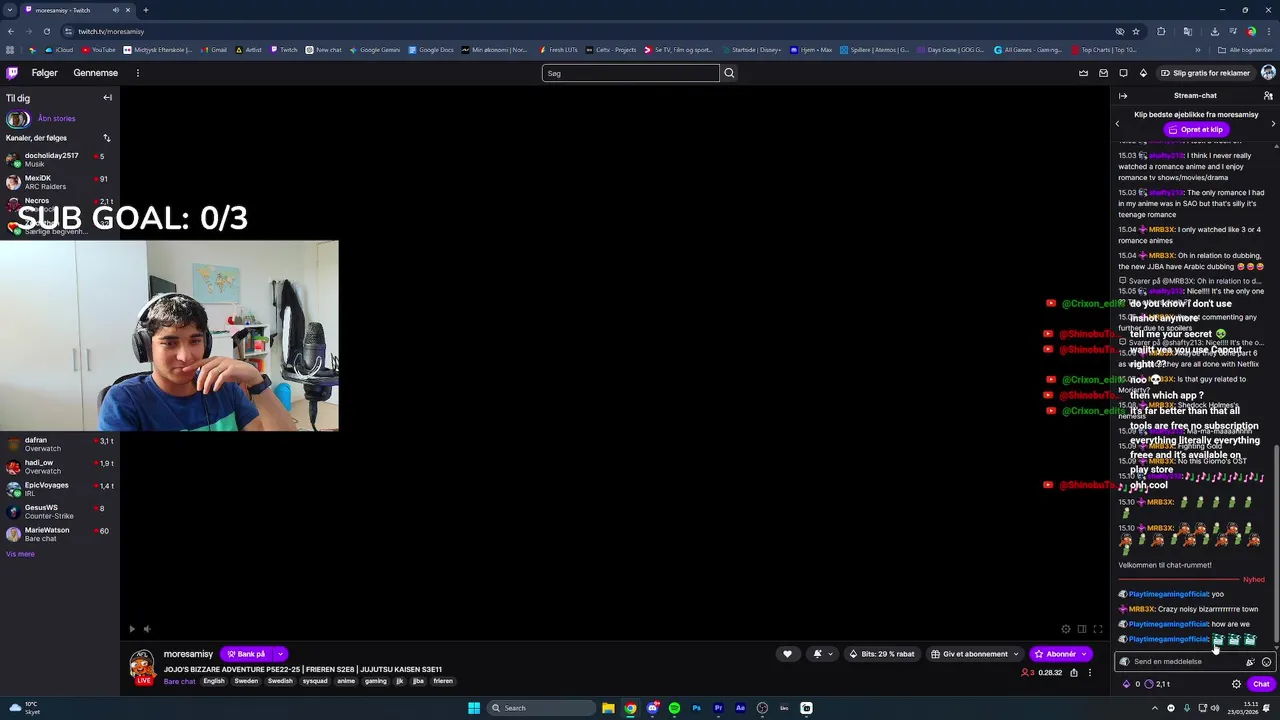
Task: Open the user profile avatar menu
Action: 1268,73
